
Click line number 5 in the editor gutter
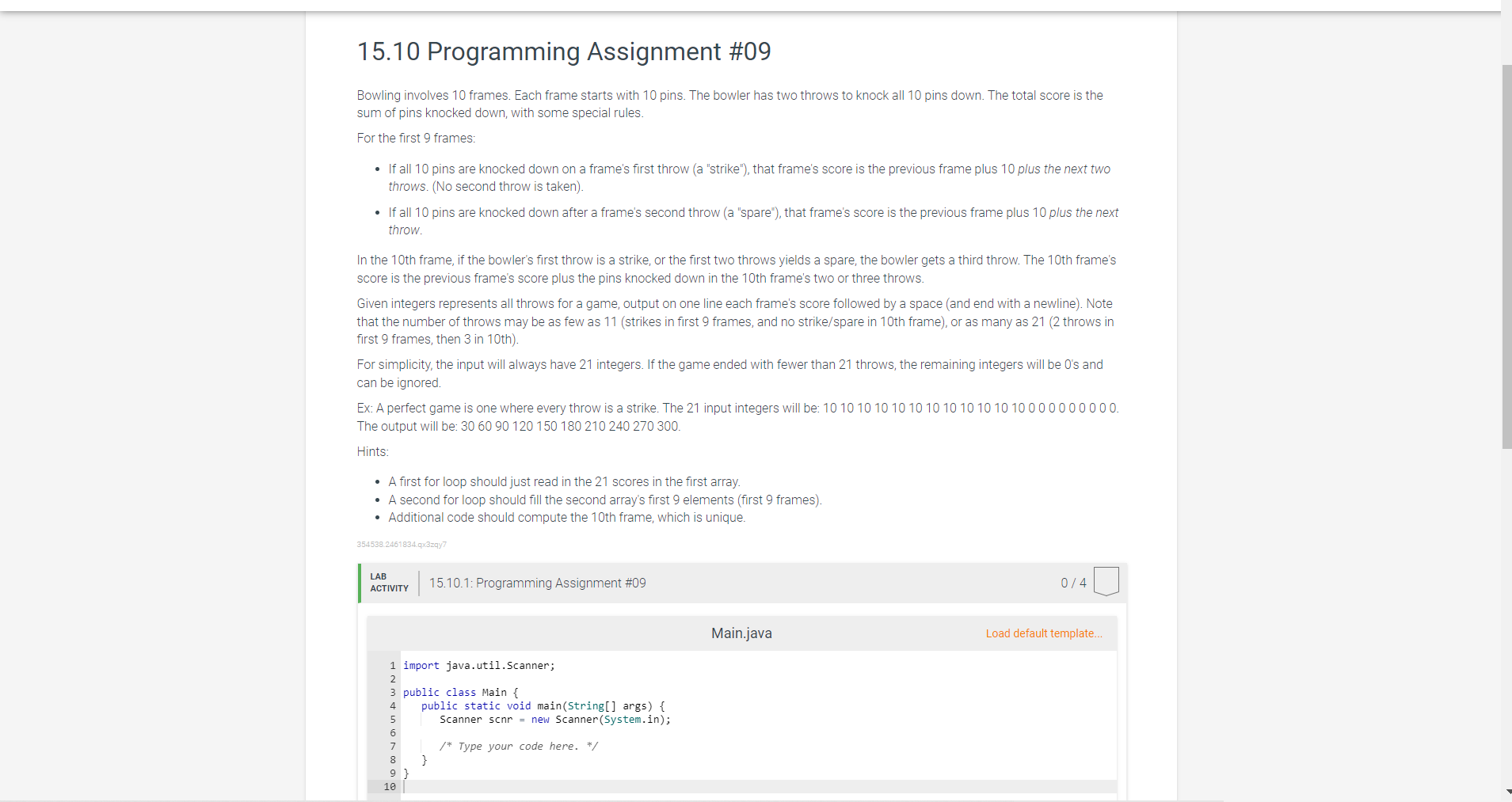point(392,719)
